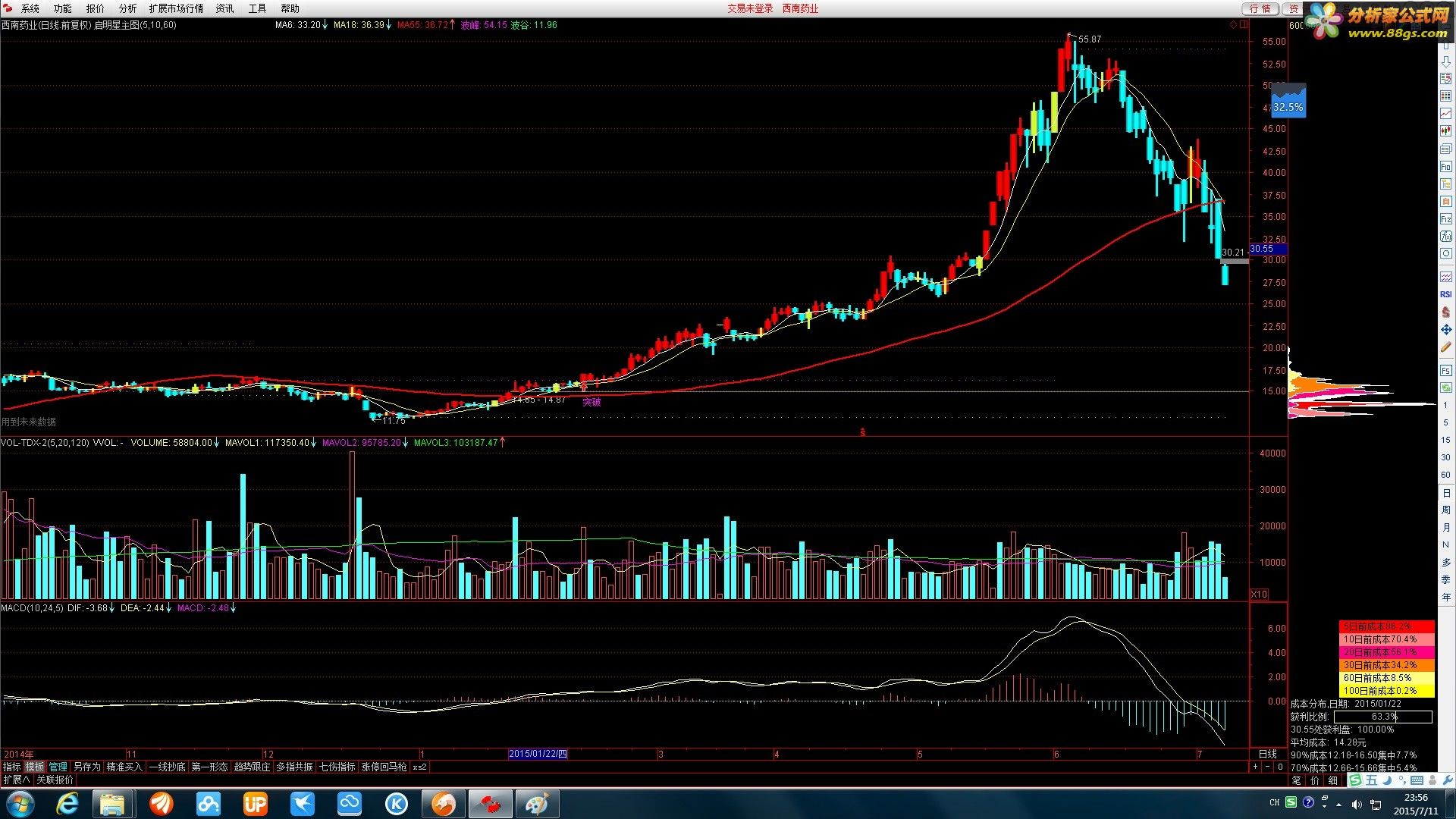Open the quote list checklist icon
1456x819 pixels.
coord(1445,79)
